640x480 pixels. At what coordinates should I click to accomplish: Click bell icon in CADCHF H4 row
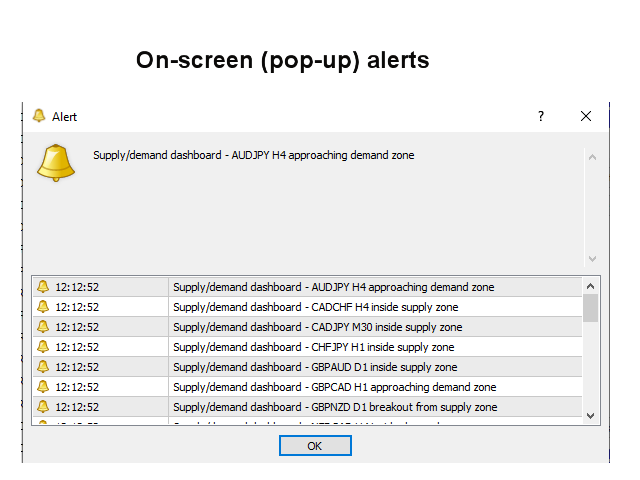pos(43,307)
